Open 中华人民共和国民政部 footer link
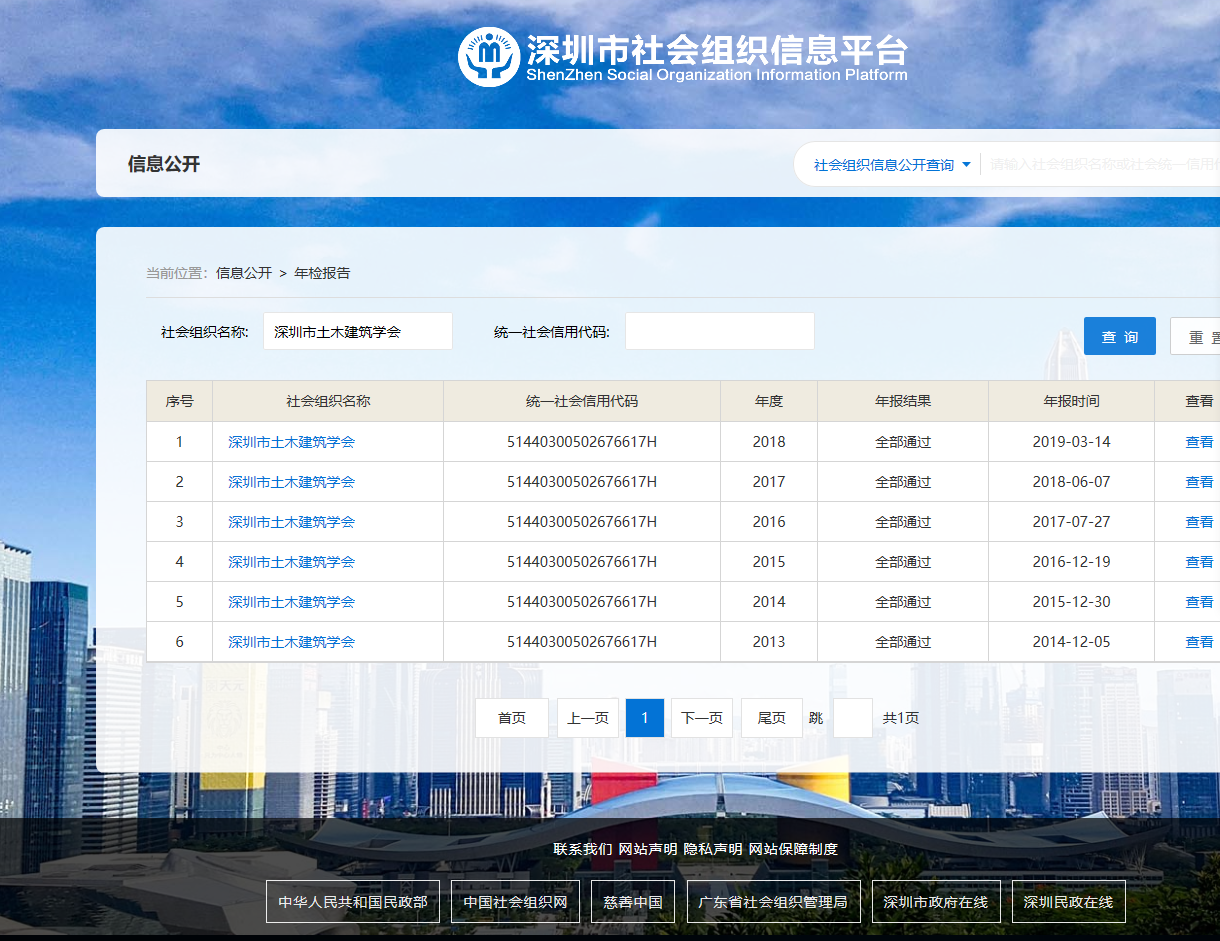Viewport: 1220px width, 941px height. coord(353,902)
